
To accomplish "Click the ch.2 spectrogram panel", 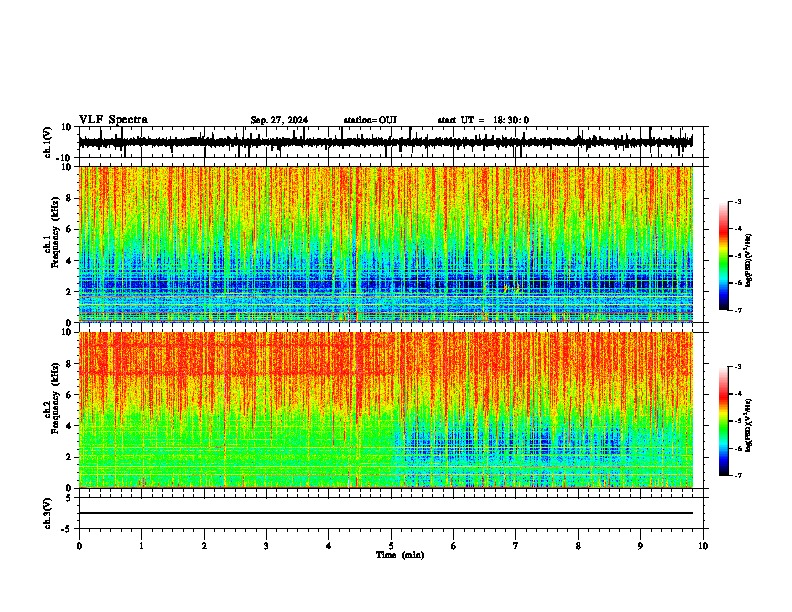I will pos(386,410).
